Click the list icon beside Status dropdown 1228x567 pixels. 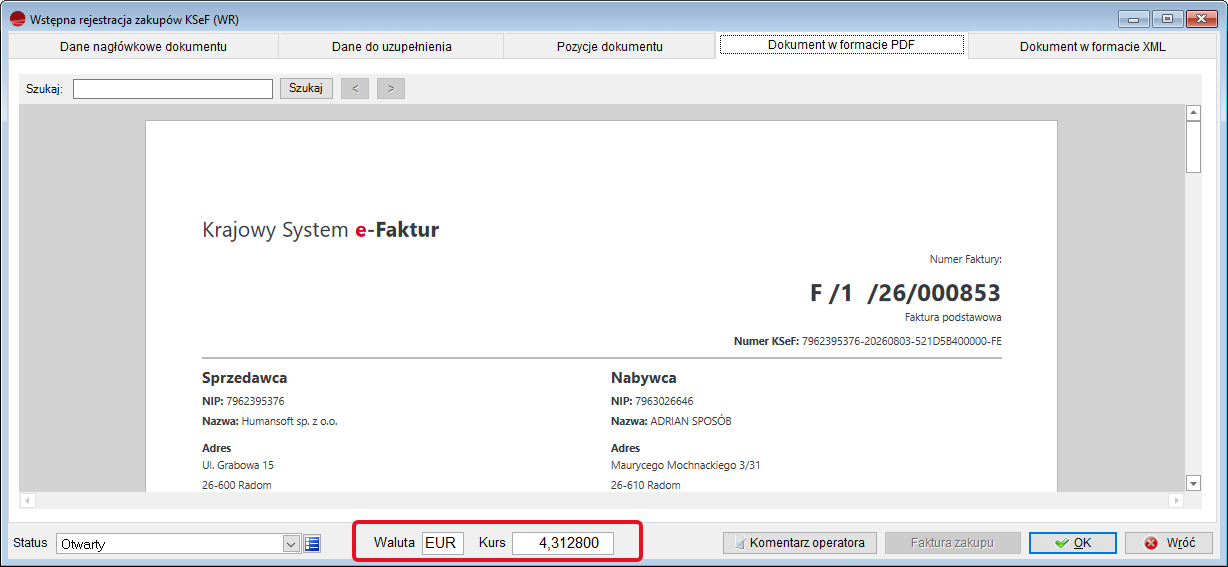[312, 544]
